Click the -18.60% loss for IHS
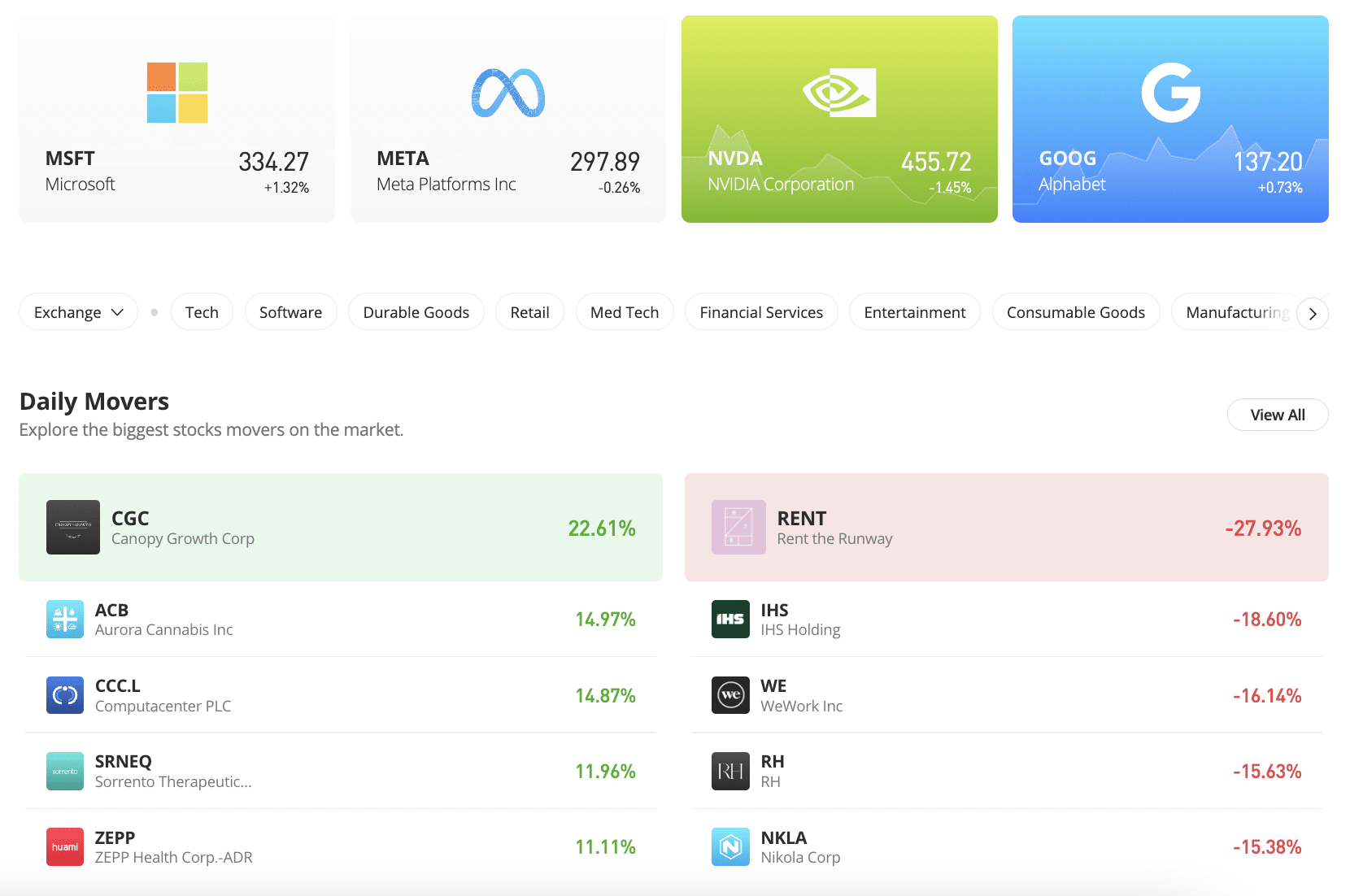Image resolution: width=1350 pixels, height=896 pixels. click(1267, 620)
